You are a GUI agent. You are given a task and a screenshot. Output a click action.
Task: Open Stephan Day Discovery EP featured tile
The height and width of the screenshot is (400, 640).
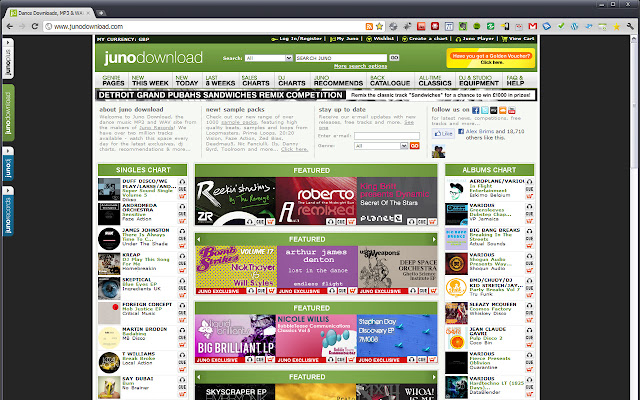click(x=397, y=338)
